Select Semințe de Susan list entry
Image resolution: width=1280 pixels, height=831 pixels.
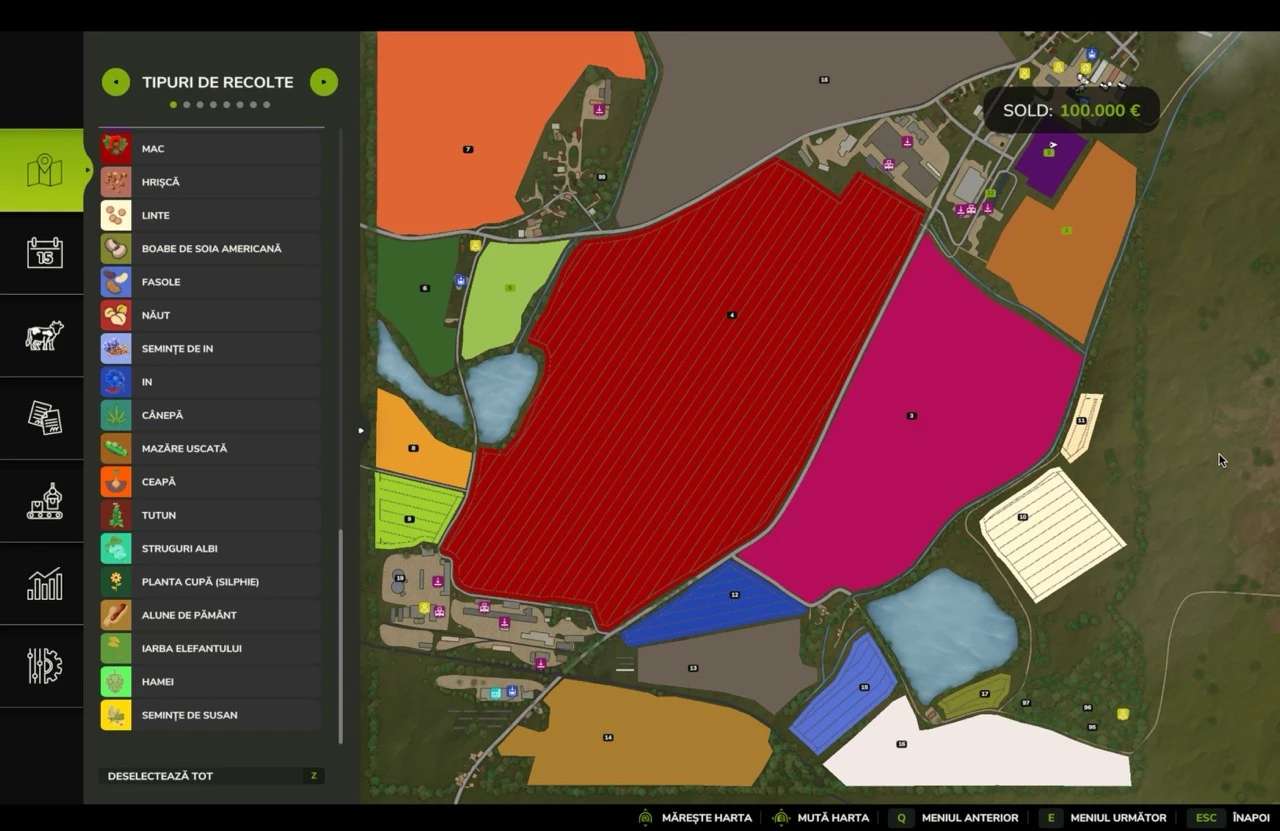210,715
